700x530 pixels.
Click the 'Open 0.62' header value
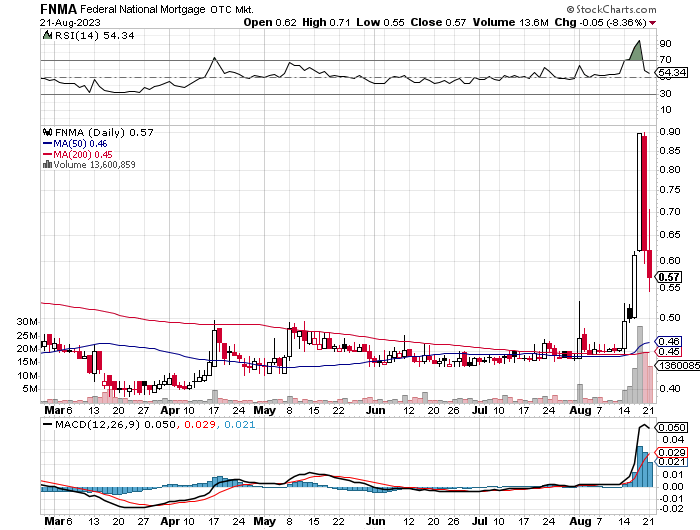[270, 22]
